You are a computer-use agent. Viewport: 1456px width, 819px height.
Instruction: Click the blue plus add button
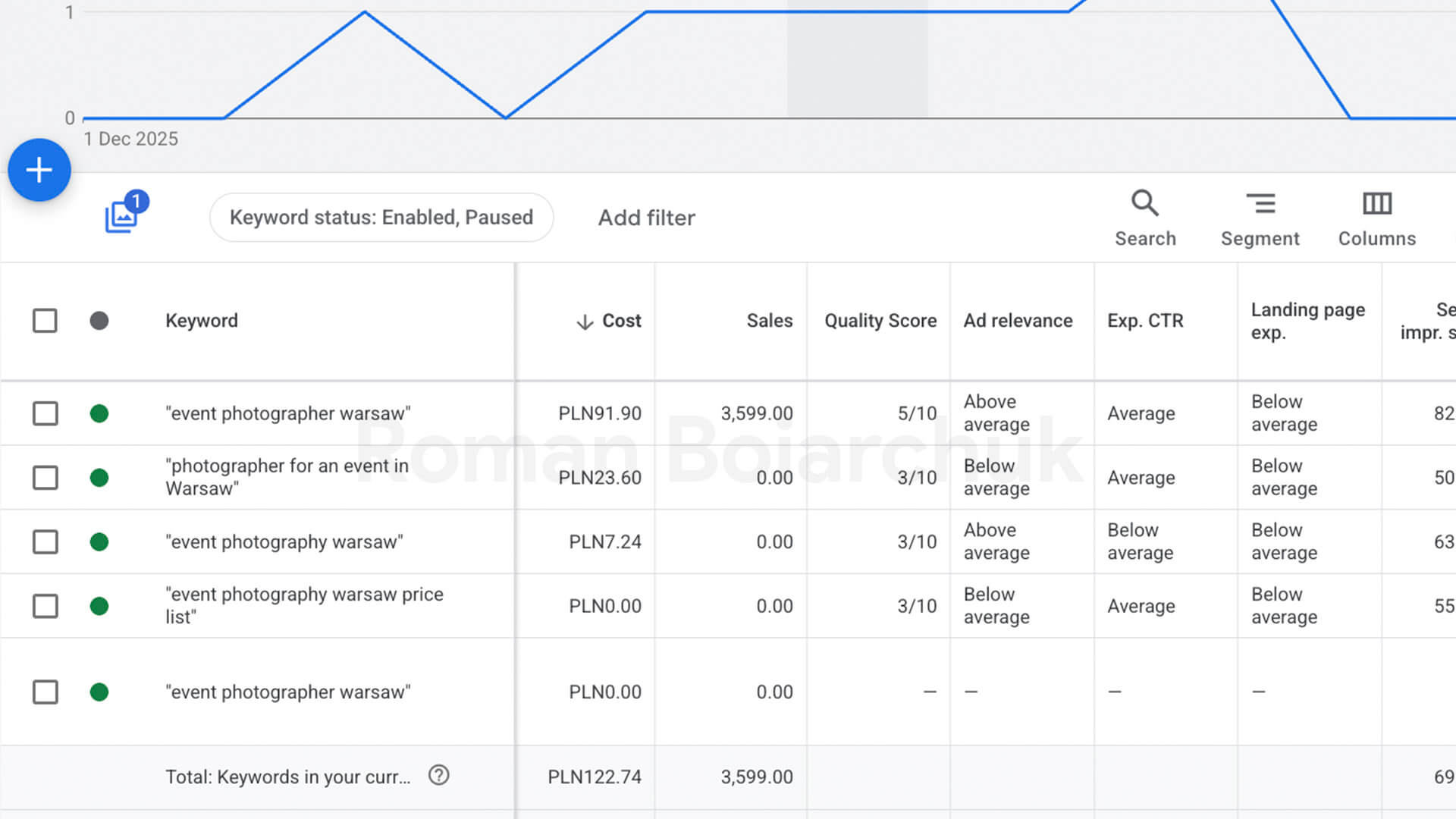(x=39, y=170)
